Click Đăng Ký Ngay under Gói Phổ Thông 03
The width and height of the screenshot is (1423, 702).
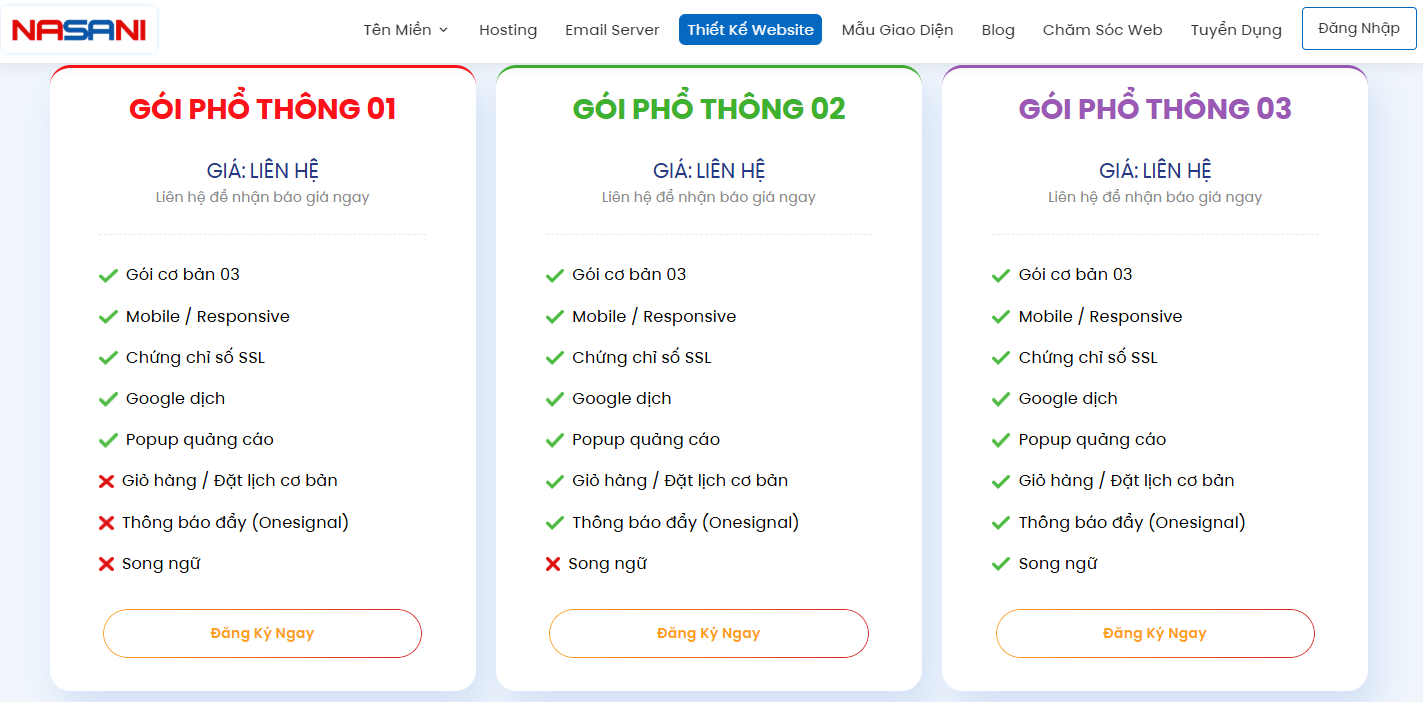point(1155,633)
